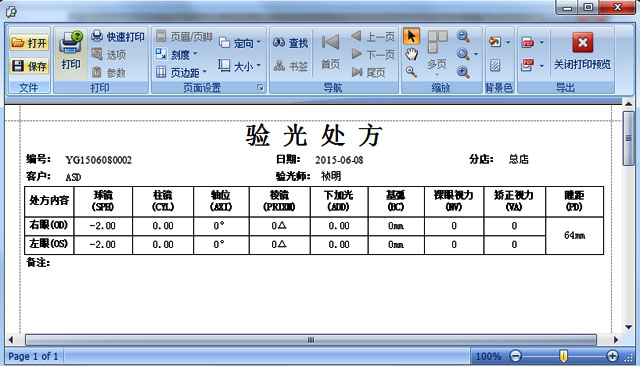Click 关闭打印预览 close print preview
640x366 pixels.
pos(582,51)
